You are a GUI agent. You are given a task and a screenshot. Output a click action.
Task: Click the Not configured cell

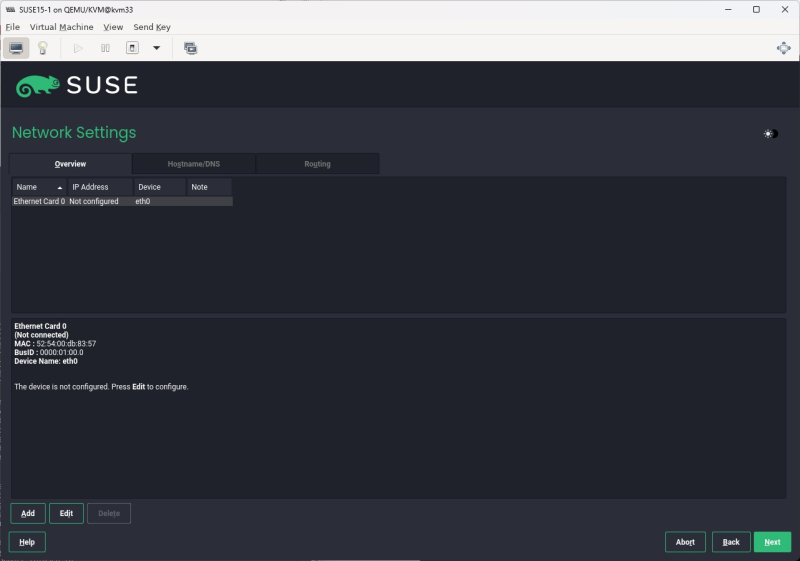(x=94, y=201)
